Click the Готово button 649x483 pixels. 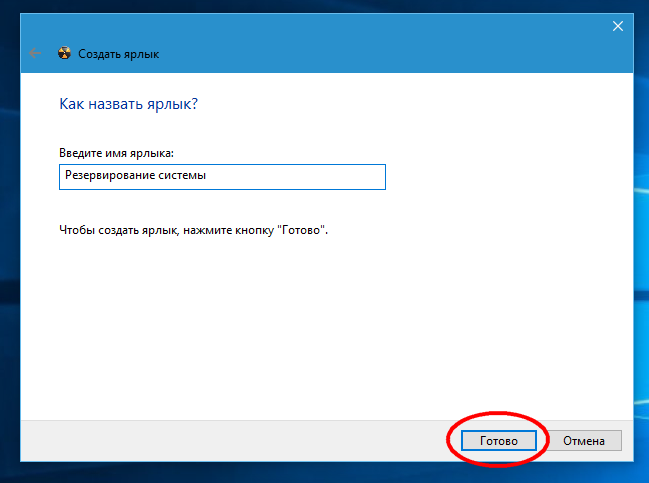click(499, 441)
